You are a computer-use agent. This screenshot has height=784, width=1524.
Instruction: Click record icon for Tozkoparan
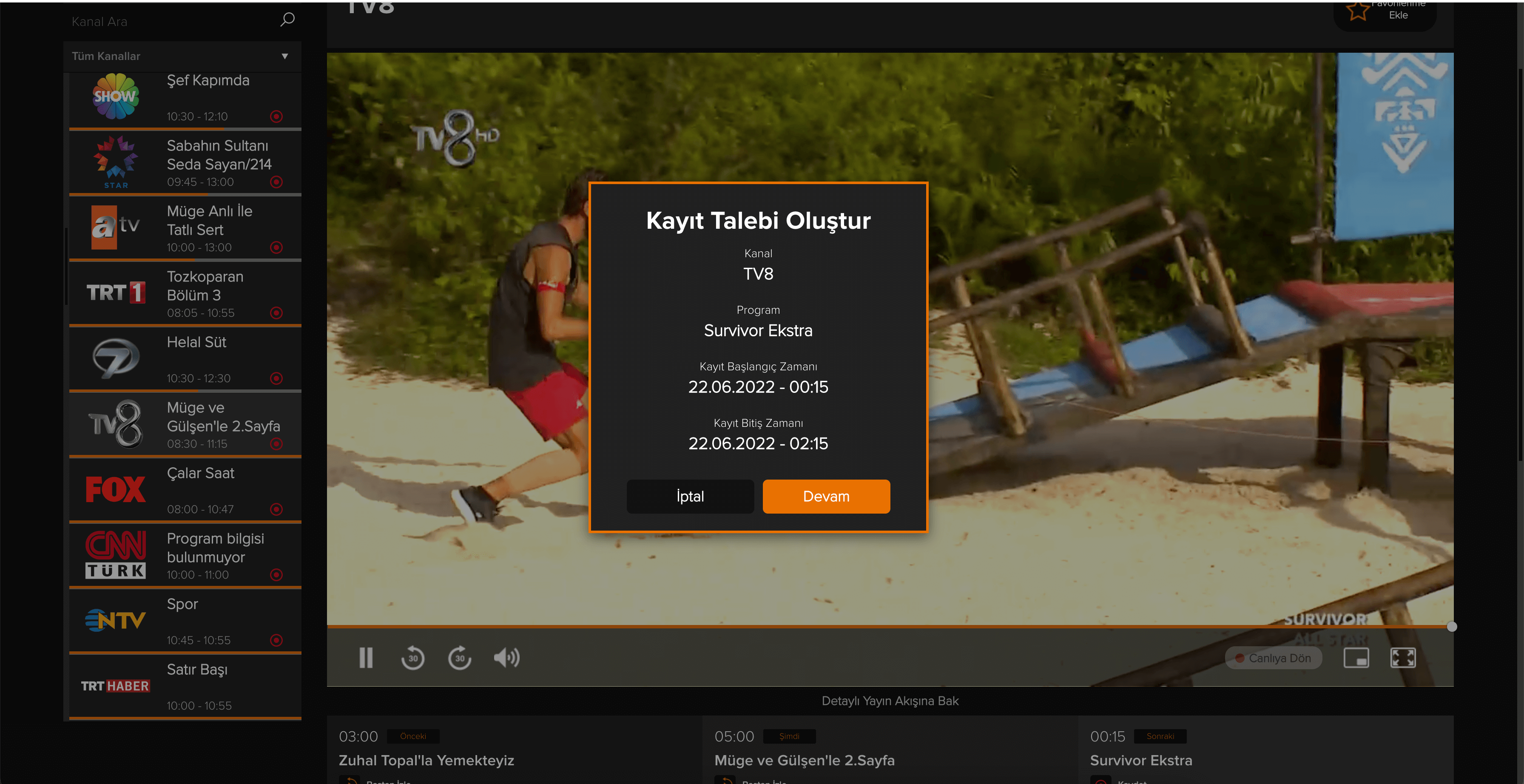pyautogui.click(x=276, y=313)
